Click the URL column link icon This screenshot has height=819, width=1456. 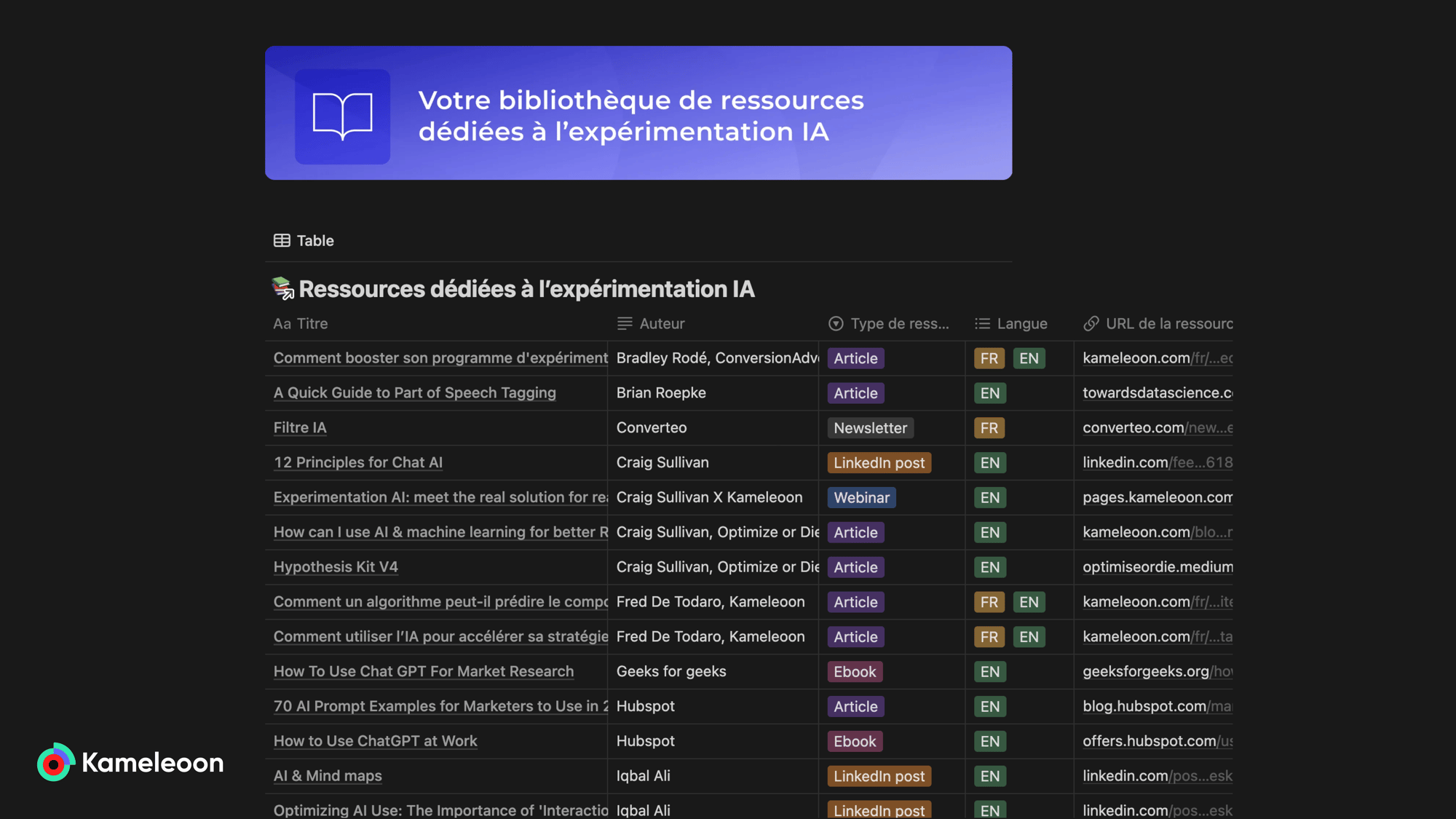[1091, 323]
